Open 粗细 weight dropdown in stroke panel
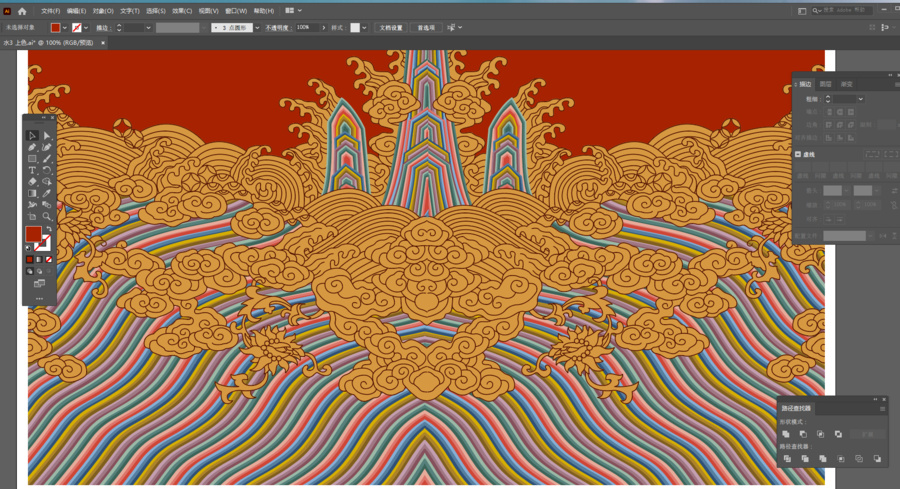This screenshot has height=489, width=900. point(860,99)
